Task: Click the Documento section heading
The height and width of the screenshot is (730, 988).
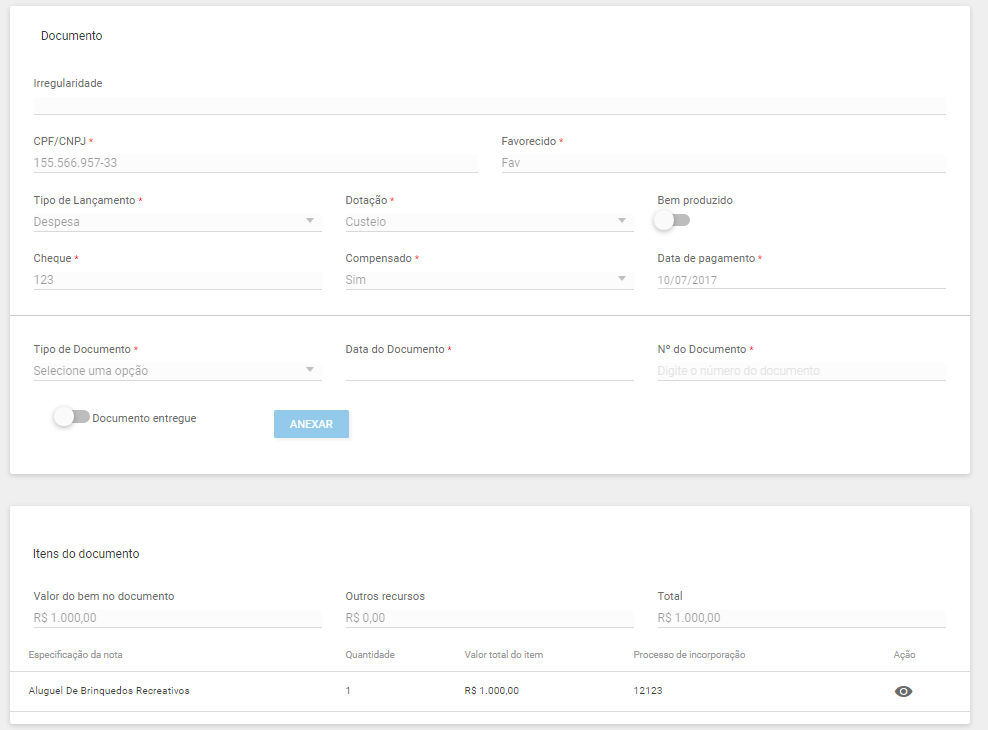Action: tap(72, 36)
